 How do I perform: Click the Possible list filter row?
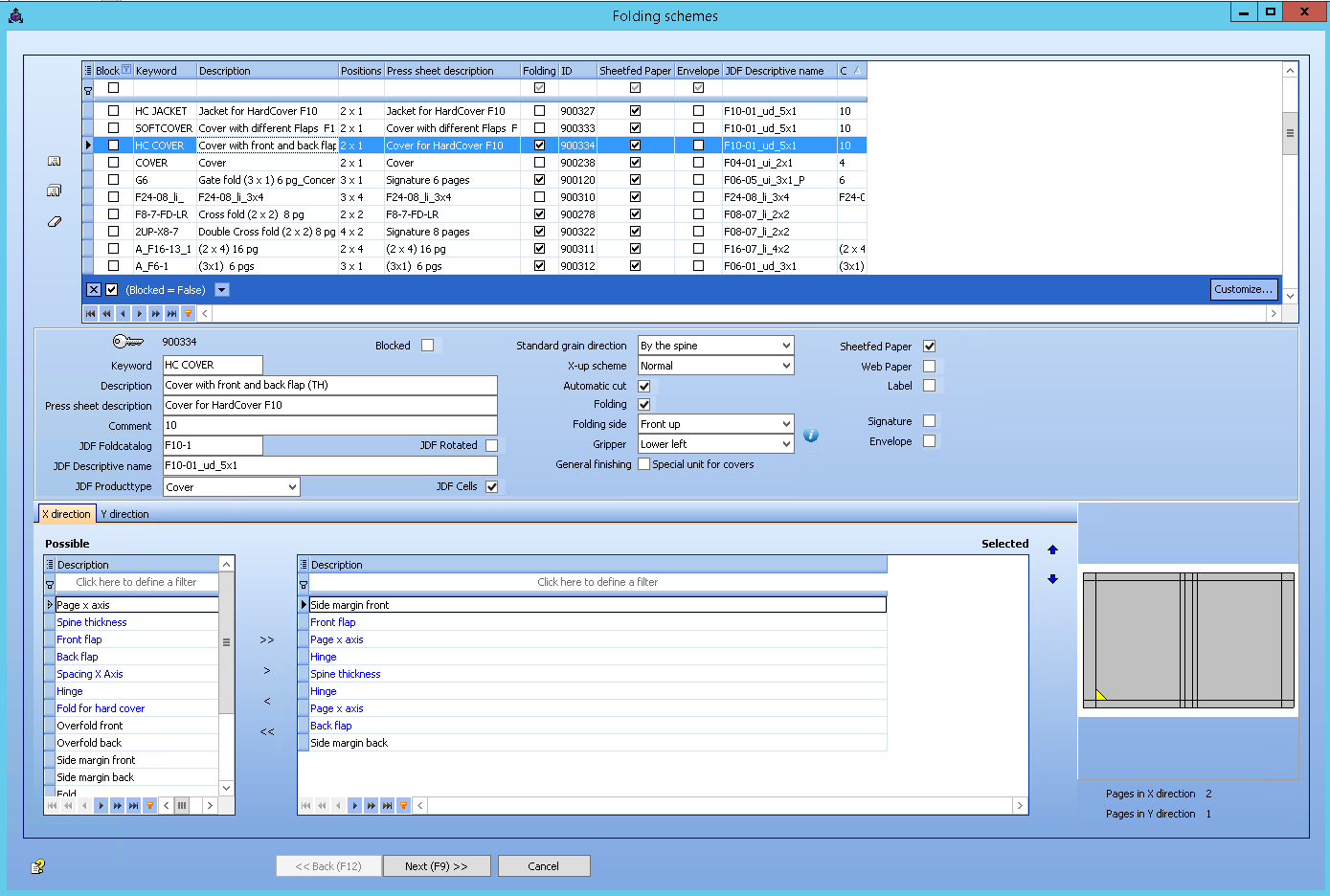tap(136, 582)
